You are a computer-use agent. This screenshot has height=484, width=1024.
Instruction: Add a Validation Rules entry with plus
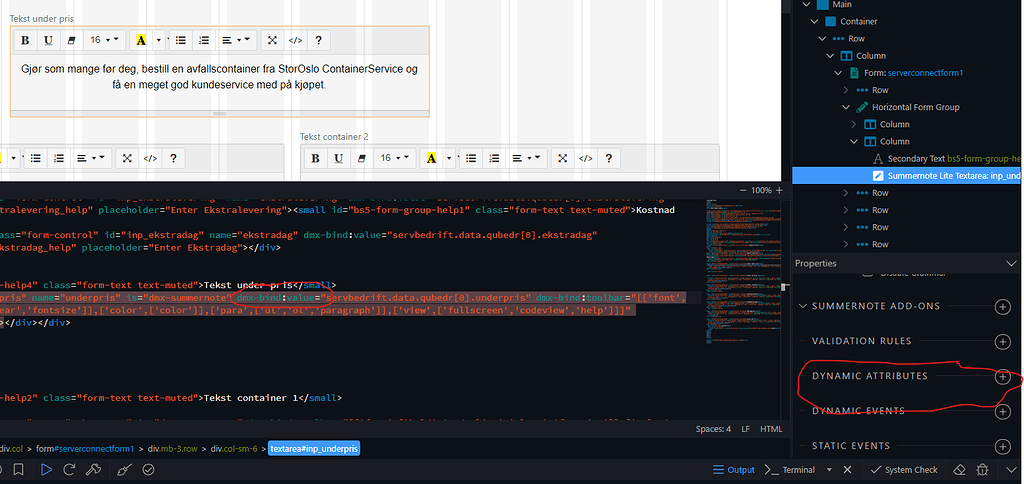pos(1002,341)
